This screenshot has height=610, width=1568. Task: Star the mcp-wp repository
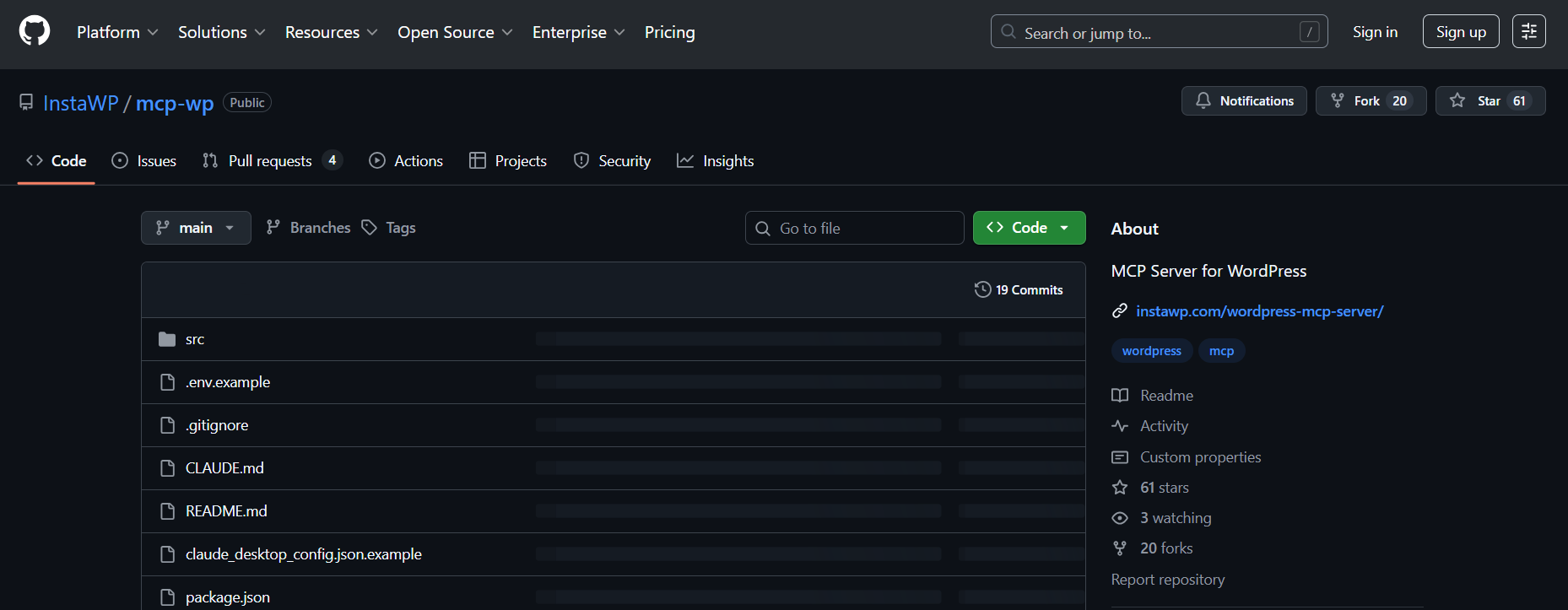click(x=1490, y=101)
